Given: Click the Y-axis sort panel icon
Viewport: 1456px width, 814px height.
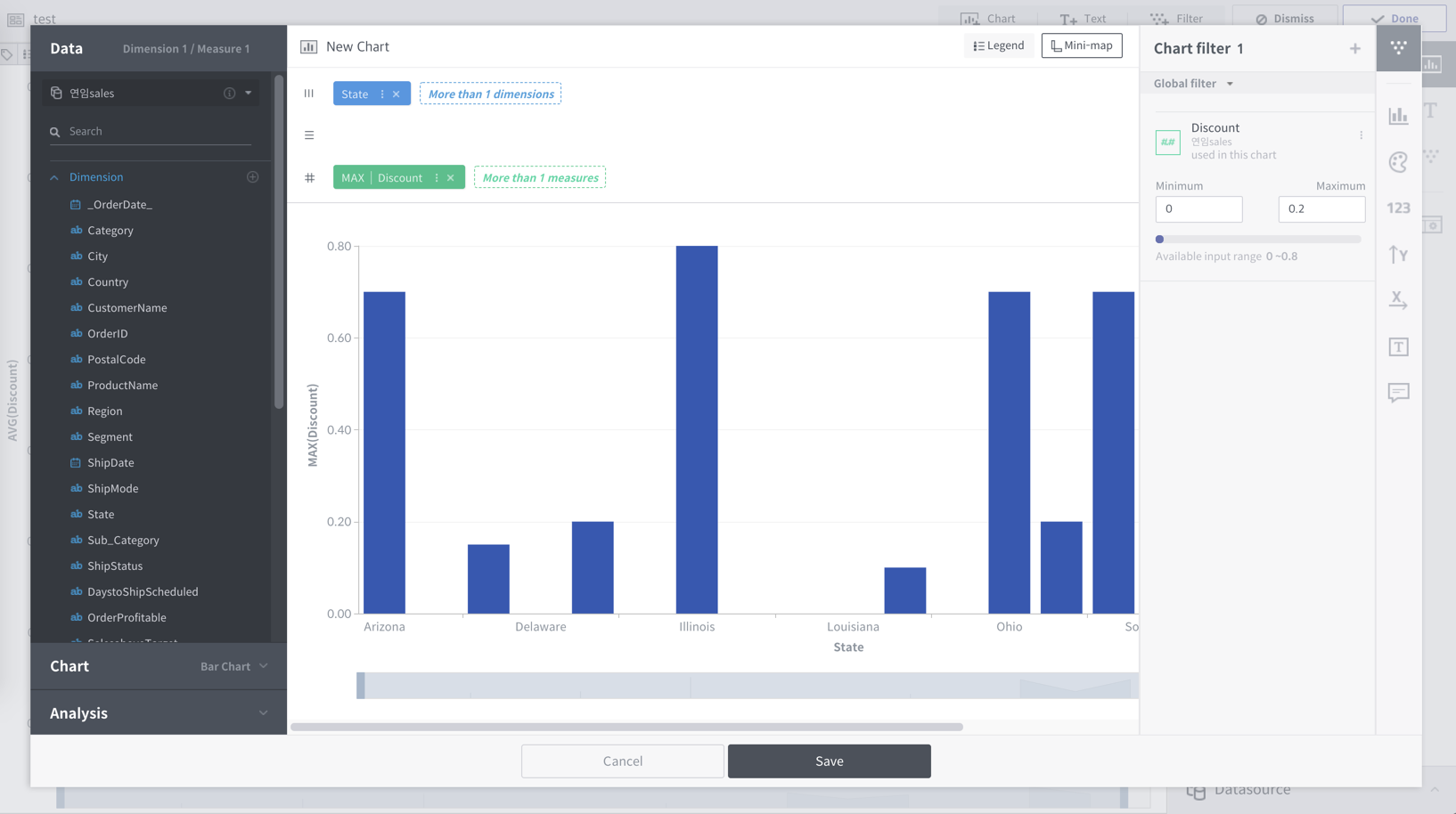Looking at the screenshot, I should tap(1398, 254).
